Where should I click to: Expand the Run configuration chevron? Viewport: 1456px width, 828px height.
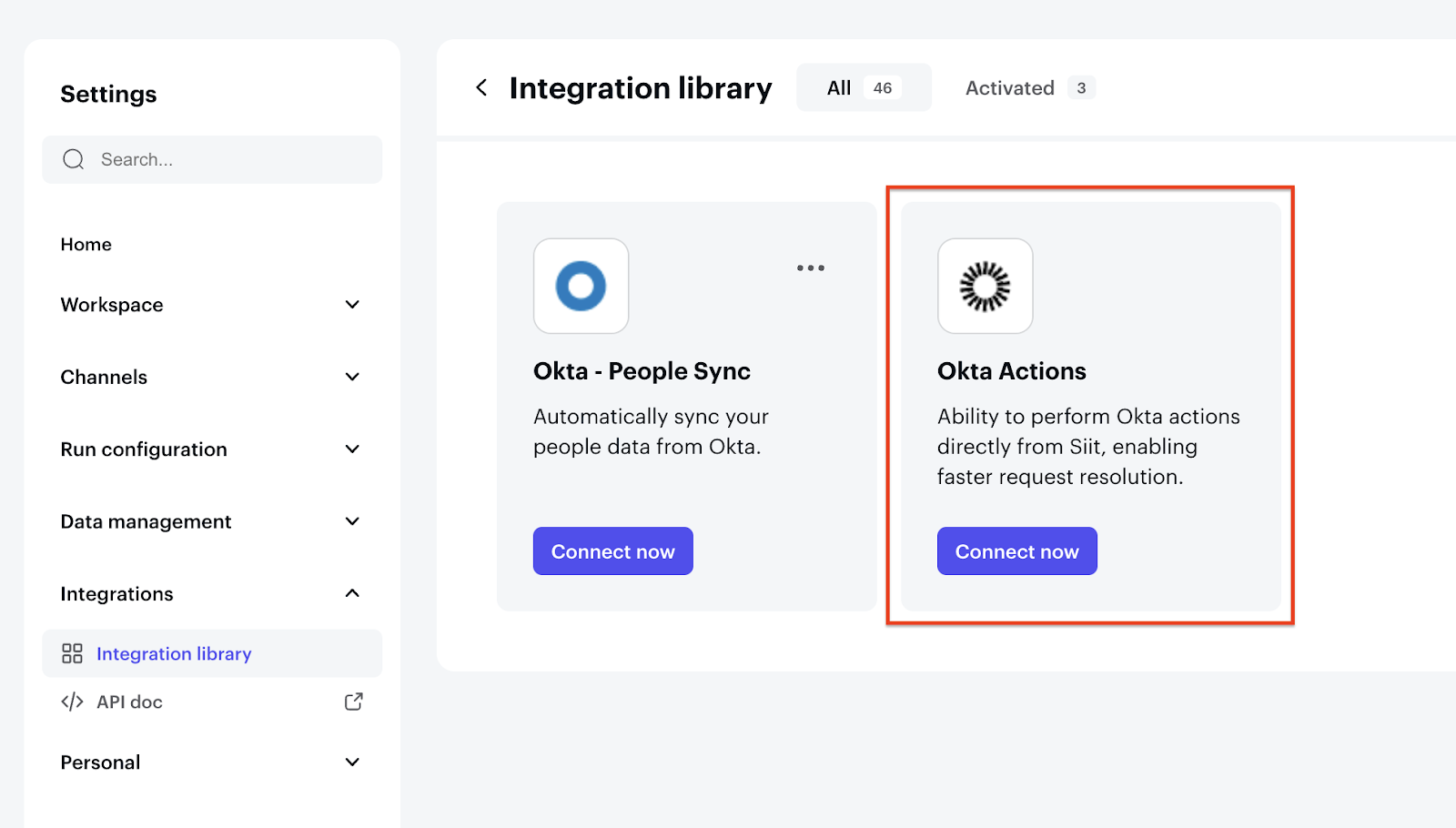pos(352,449)
